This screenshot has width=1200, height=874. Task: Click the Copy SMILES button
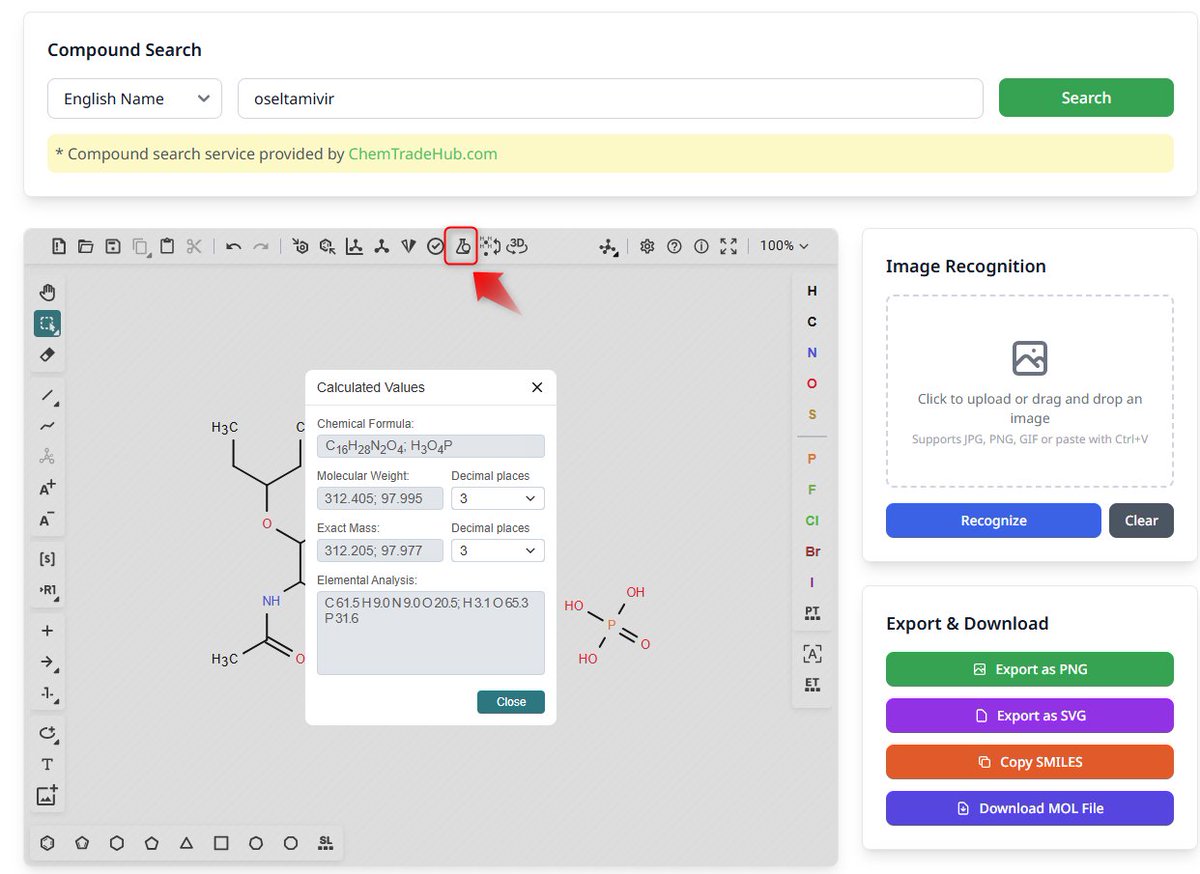[x=1030, y=761]
